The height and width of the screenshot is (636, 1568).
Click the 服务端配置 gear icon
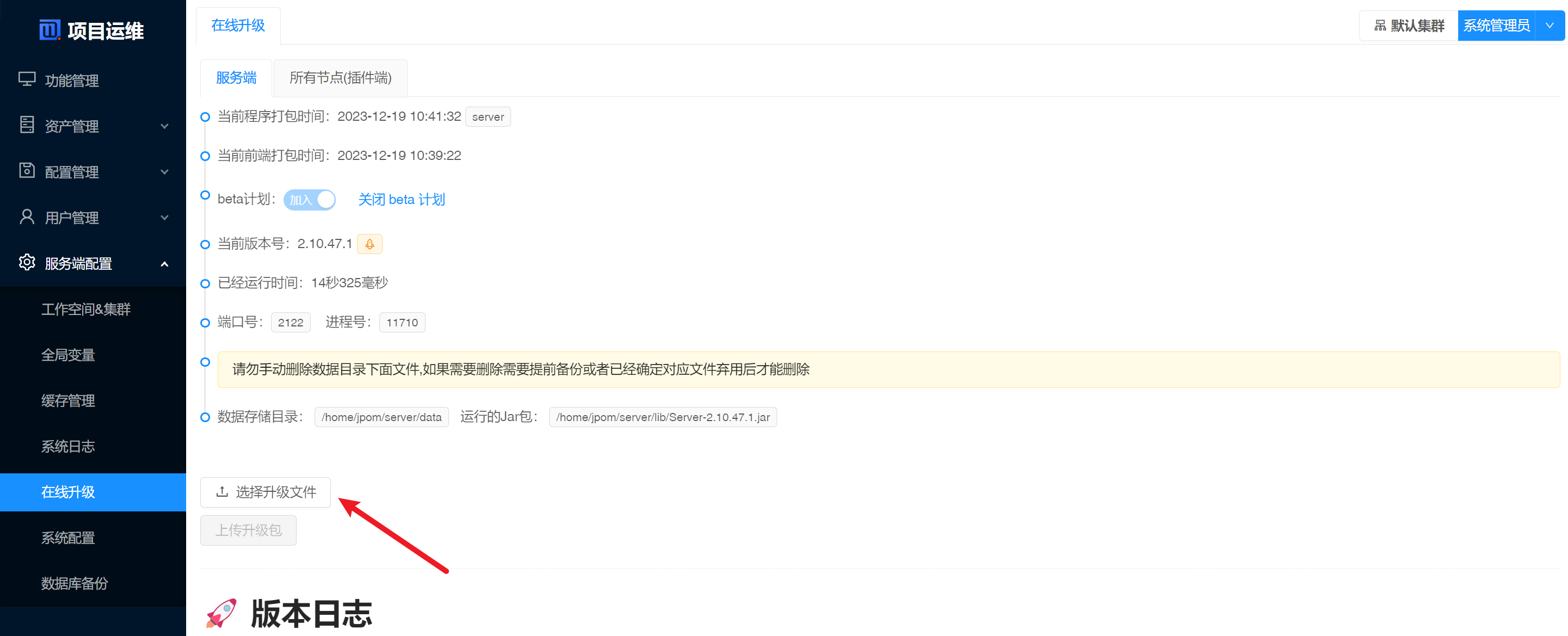pos(27,262)
